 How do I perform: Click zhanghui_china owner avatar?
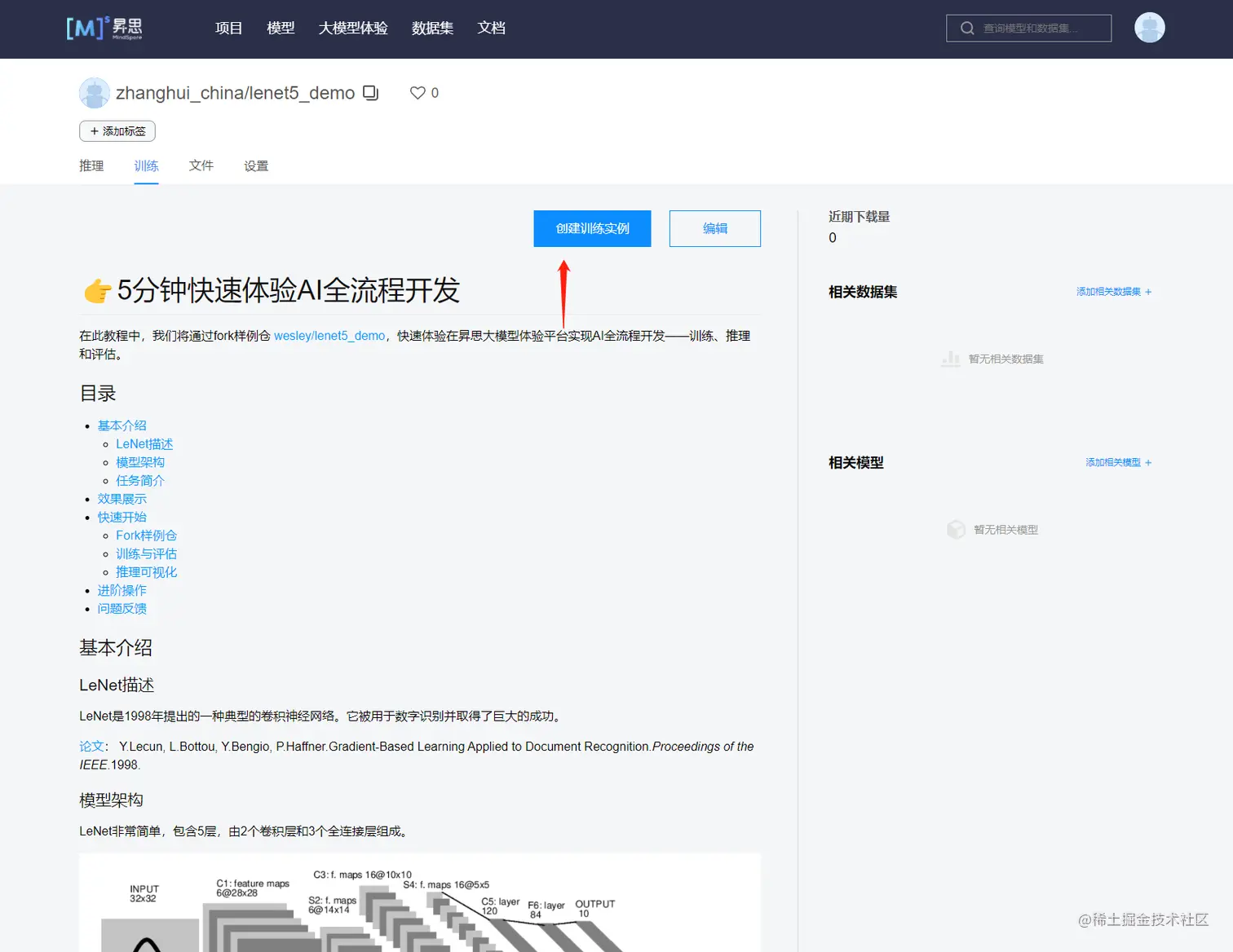click(95, 93)
